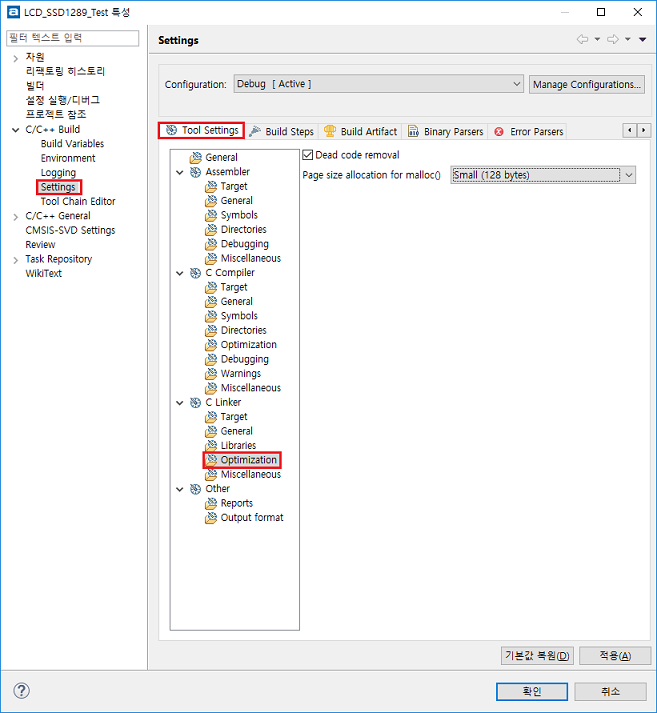Select WikiText in sidebar
The height and width of the screenshot is (713, 657).
coord(43,274)
